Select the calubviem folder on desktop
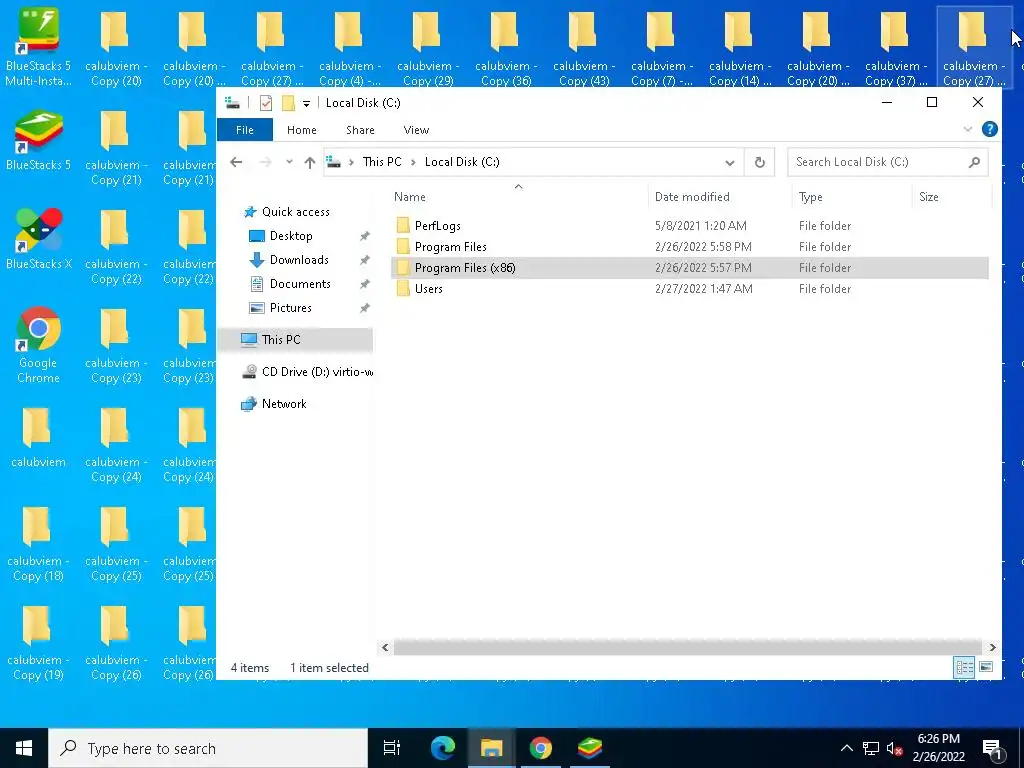Image resolution: width=1024 pixels, height=768 pixels. click(38, 438)
